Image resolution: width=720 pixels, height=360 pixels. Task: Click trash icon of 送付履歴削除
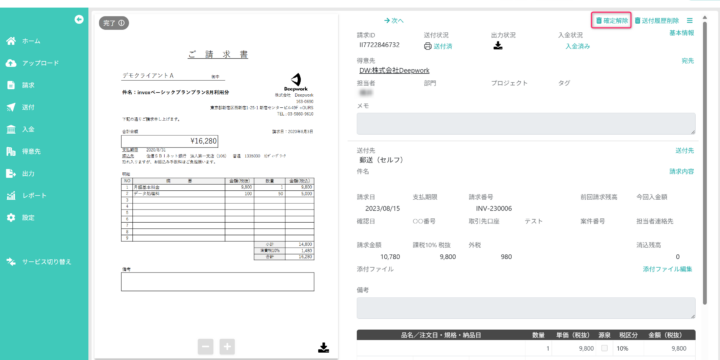(x=637, y=20)
